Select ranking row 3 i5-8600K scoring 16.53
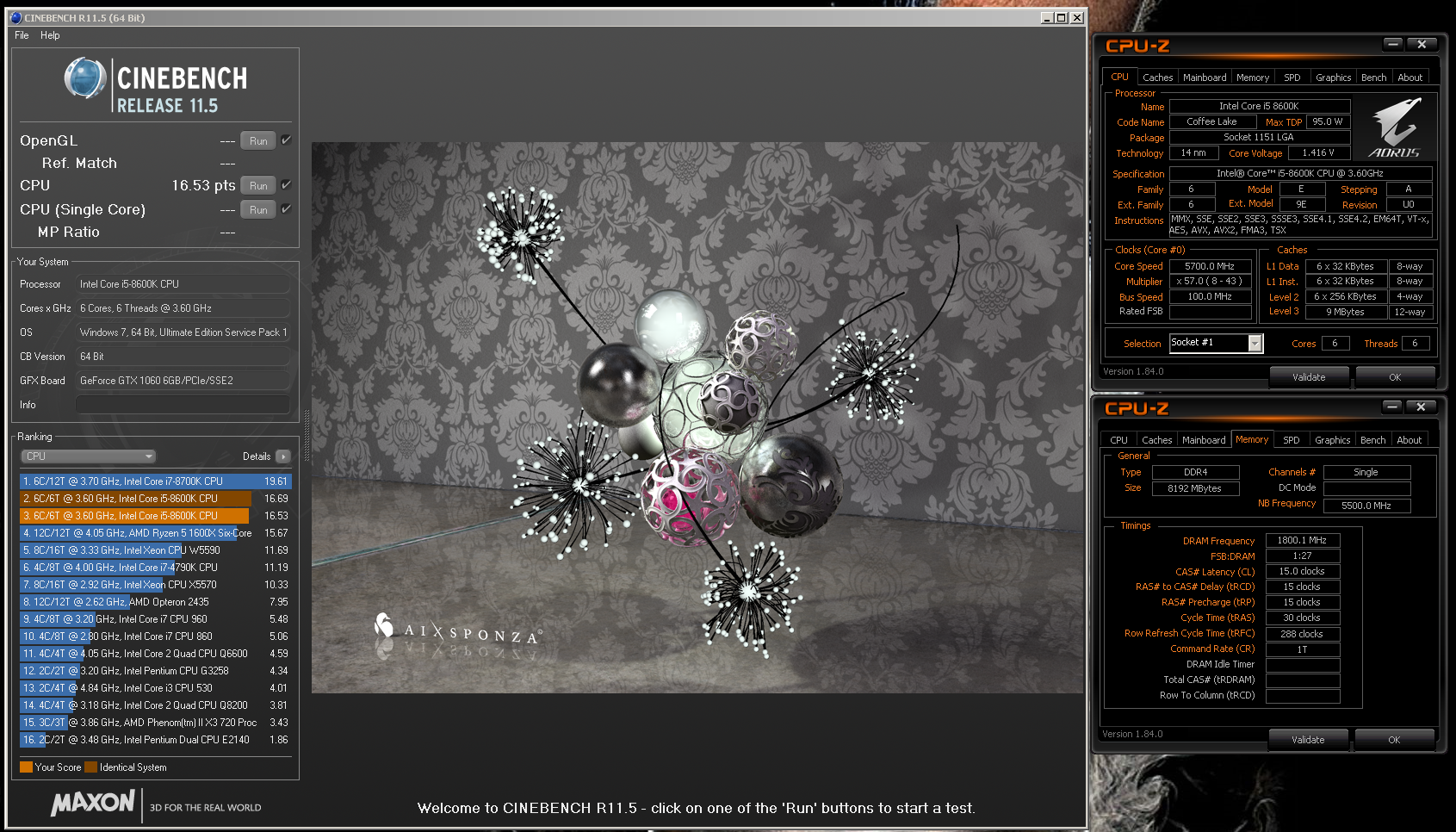 (x=156, y=516)
